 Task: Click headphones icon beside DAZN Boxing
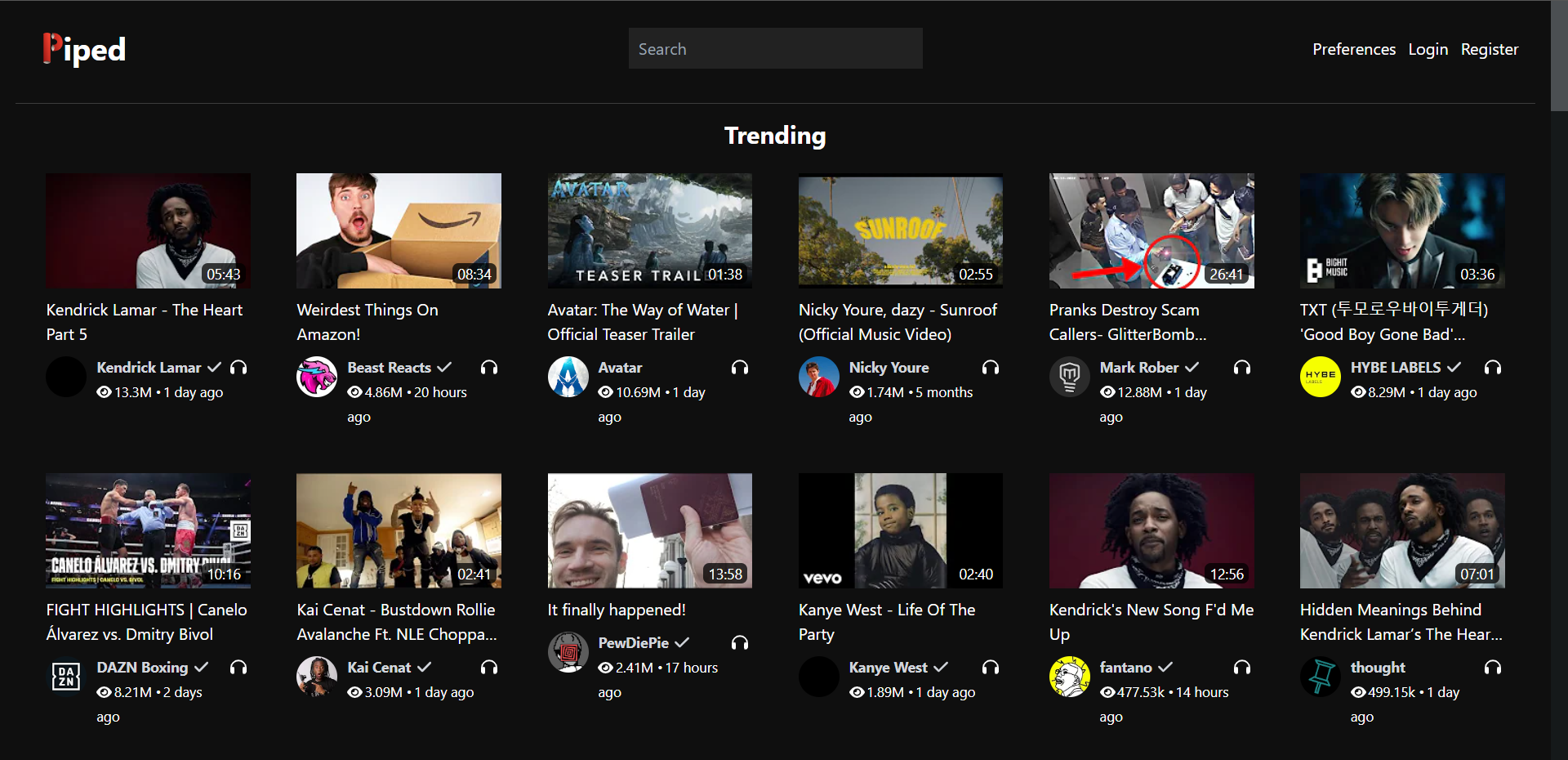[238, 668]
